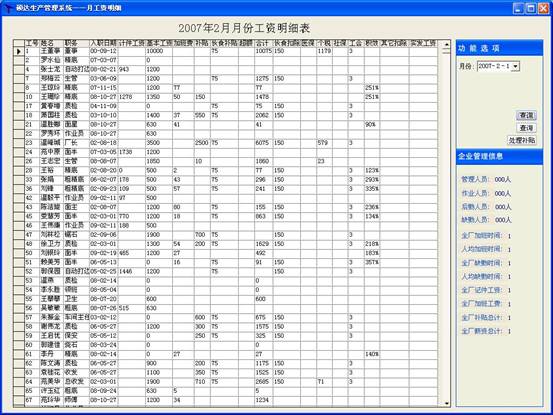Click the grid scrollbar up arrow
The width and height of the screenshot is (553, 415).
point(446,44)
